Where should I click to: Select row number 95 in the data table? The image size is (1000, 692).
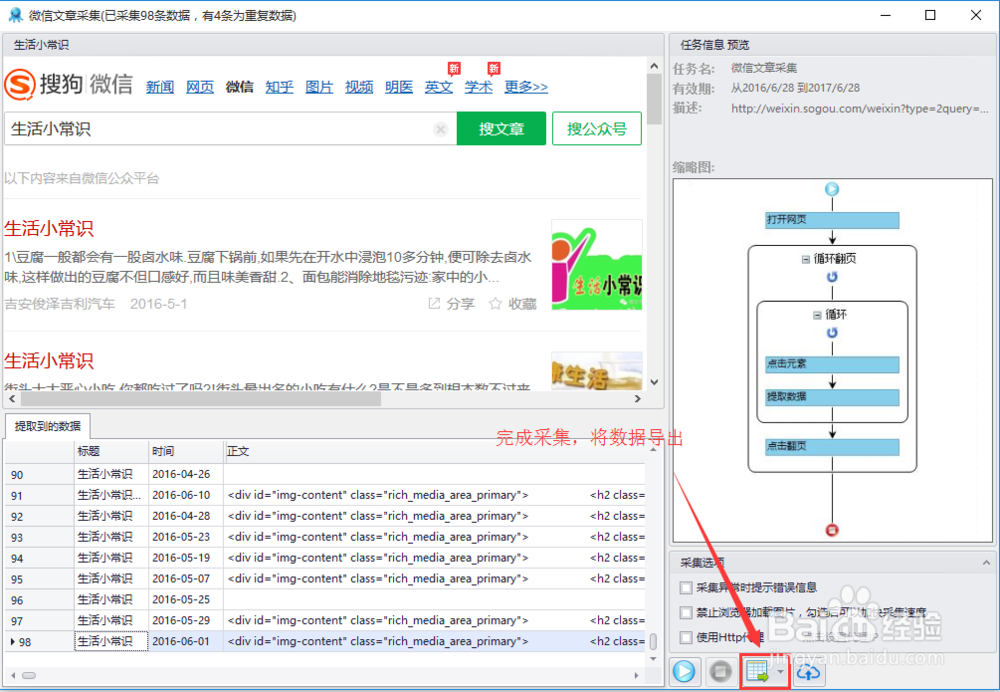click(40, 578)
